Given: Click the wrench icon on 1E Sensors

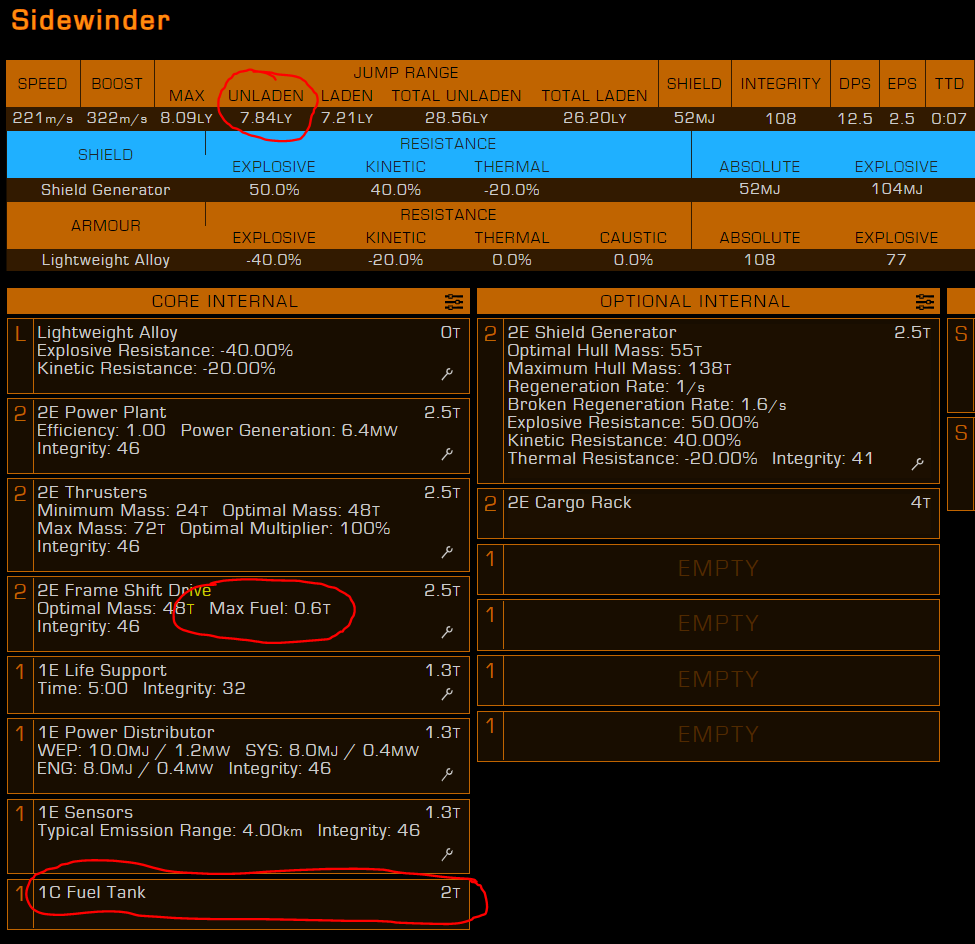Looking at the screenshot, I should click(x=447, y=854).
